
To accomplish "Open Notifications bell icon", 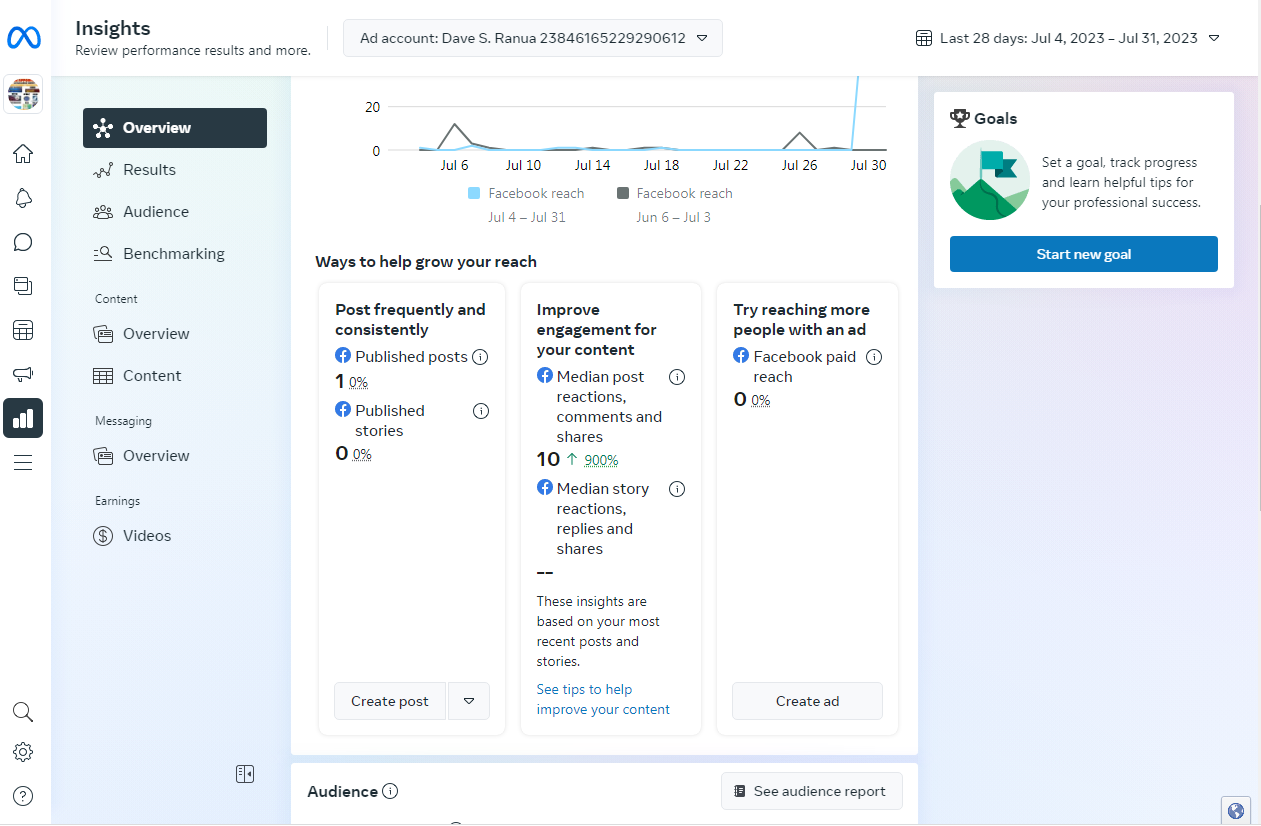I will [23, 198].
